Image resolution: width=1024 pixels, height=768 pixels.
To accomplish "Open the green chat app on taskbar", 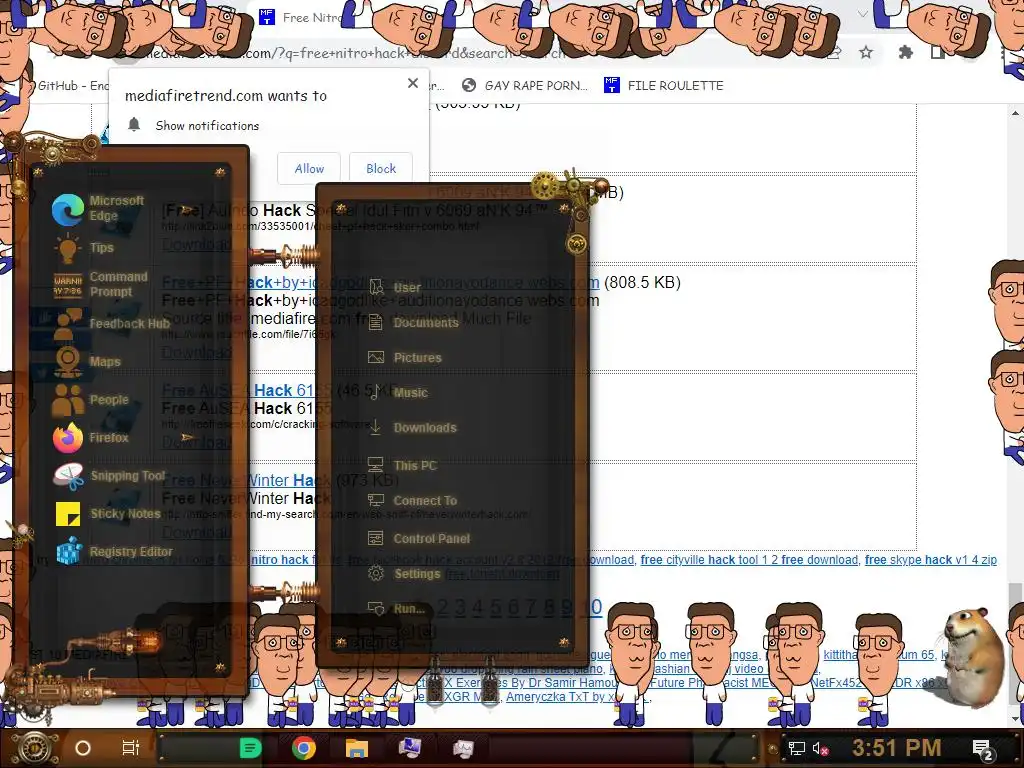I will click(x=250, y=748).
